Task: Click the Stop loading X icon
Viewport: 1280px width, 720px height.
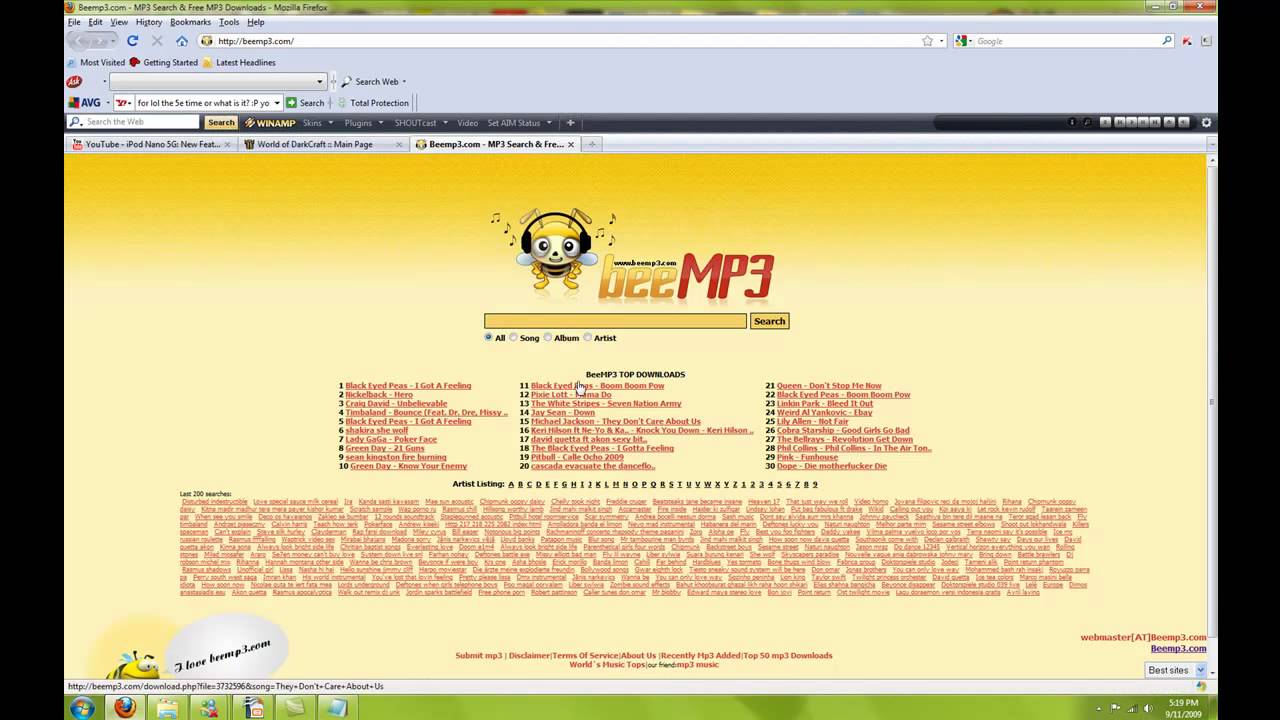Action: click(x=157, y=41)
